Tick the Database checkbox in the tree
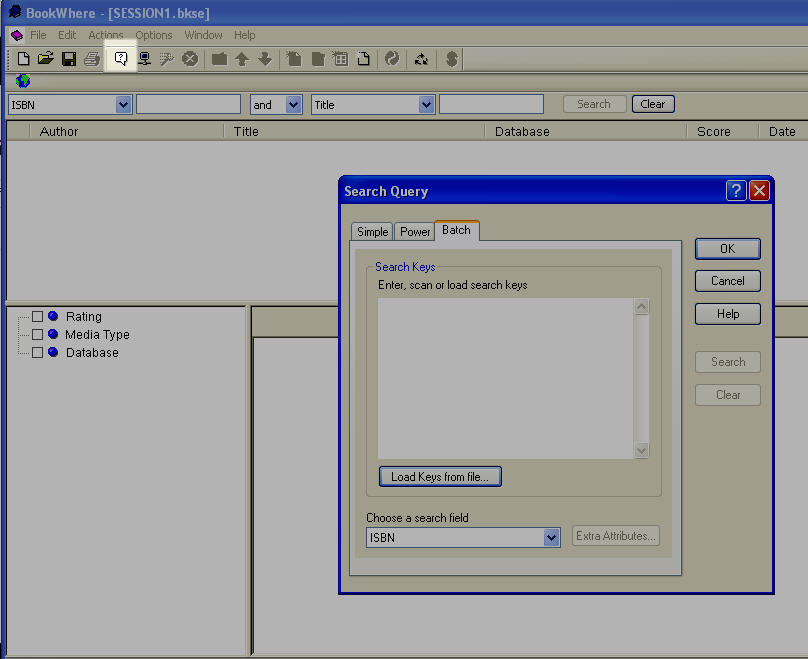Image resolution: width=808 pixels, height=659 pixels. (37, 352)
